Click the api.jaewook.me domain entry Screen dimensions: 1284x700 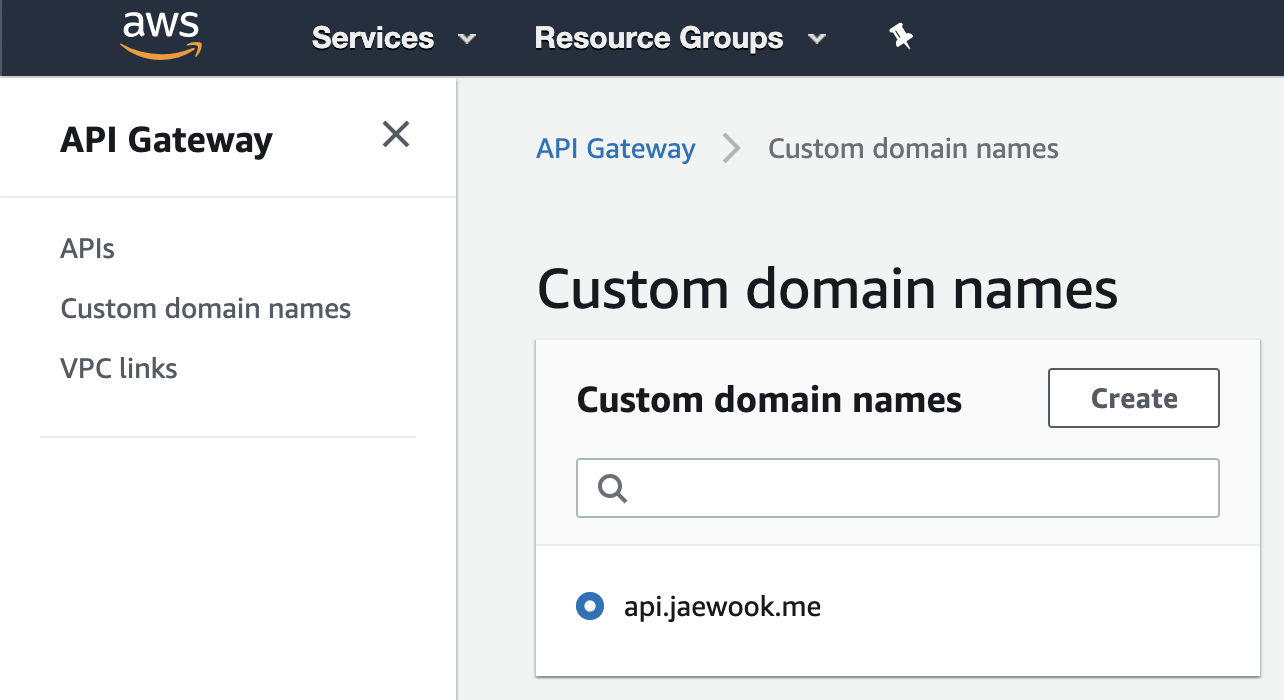(722, 606)
